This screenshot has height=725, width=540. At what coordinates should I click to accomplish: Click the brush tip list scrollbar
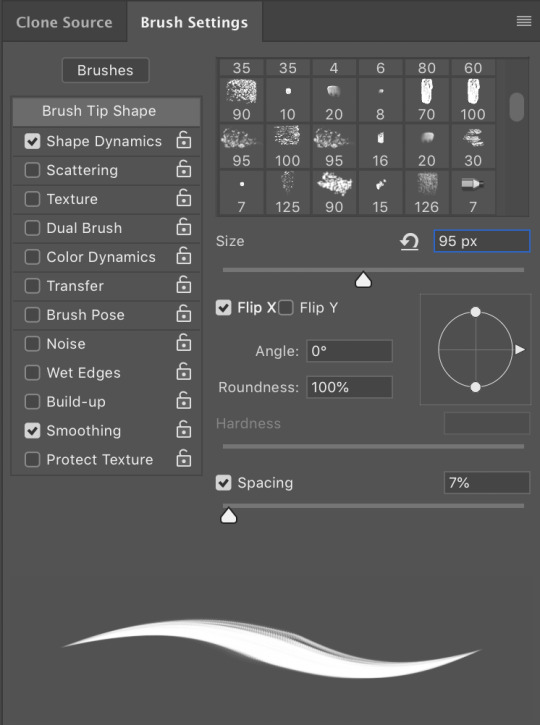coord(516,107)
